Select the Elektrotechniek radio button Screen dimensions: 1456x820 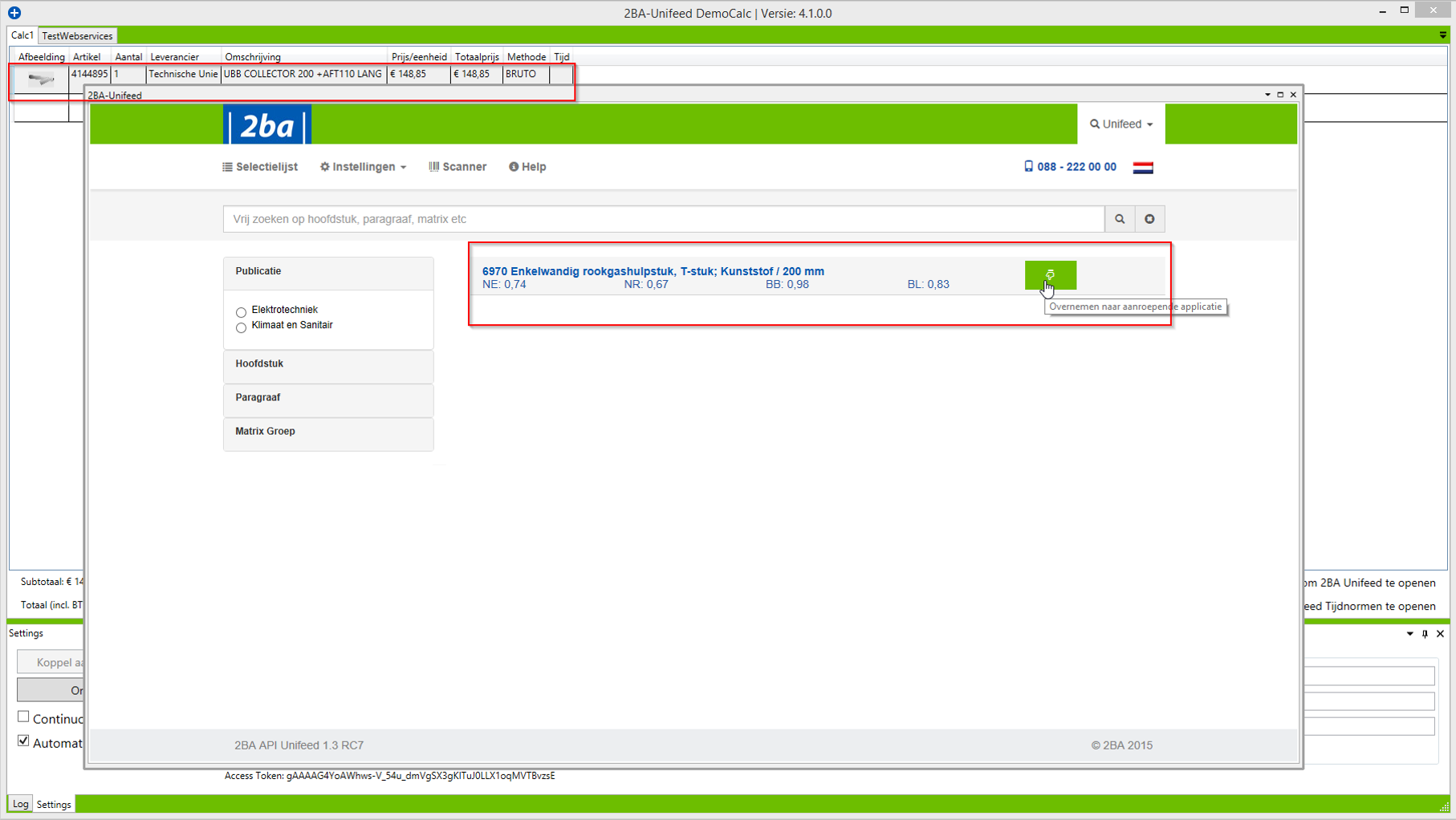click(x=241, y=312)
